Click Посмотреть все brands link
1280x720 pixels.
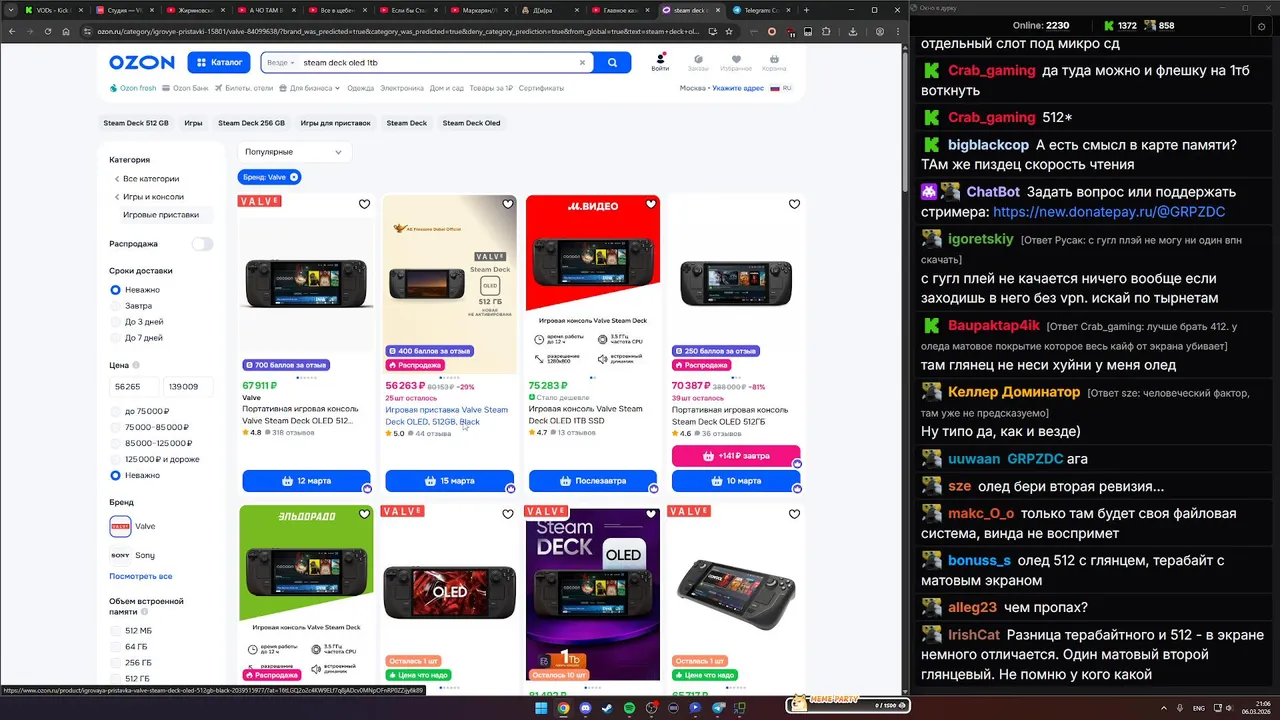[141, 576]
